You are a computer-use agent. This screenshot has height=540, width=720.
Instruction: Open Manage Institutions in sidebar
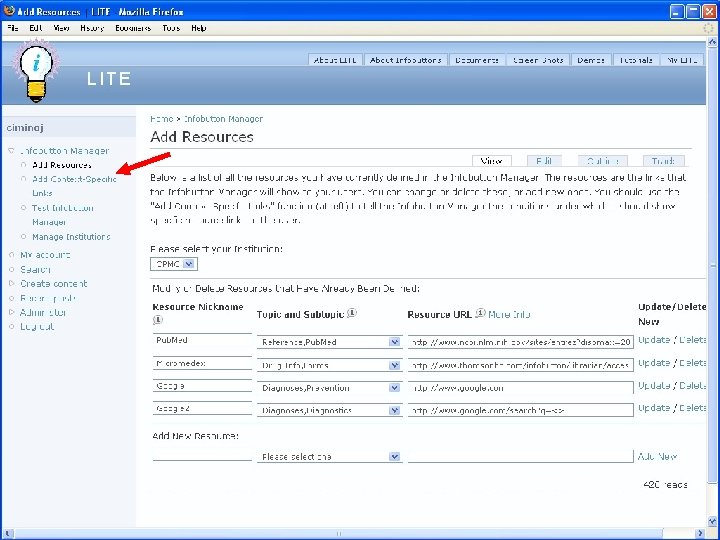click(71, 237)
